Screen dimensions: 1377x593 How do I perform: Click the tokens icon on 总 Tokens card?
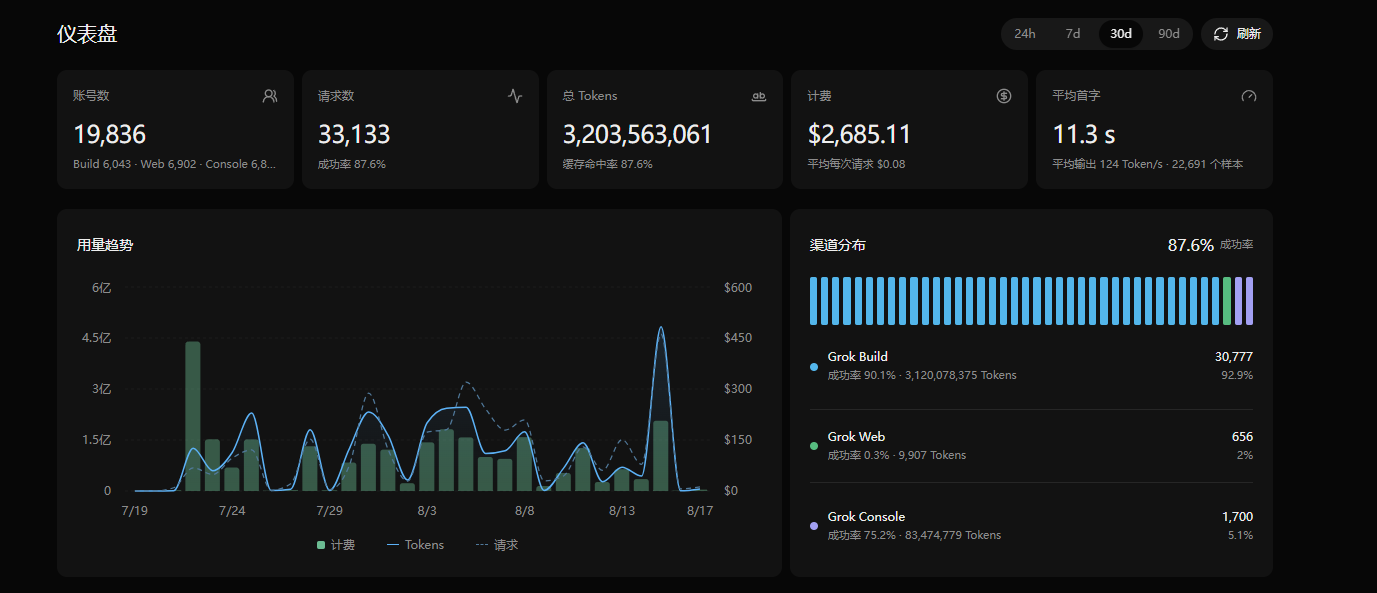coord(759,96)
